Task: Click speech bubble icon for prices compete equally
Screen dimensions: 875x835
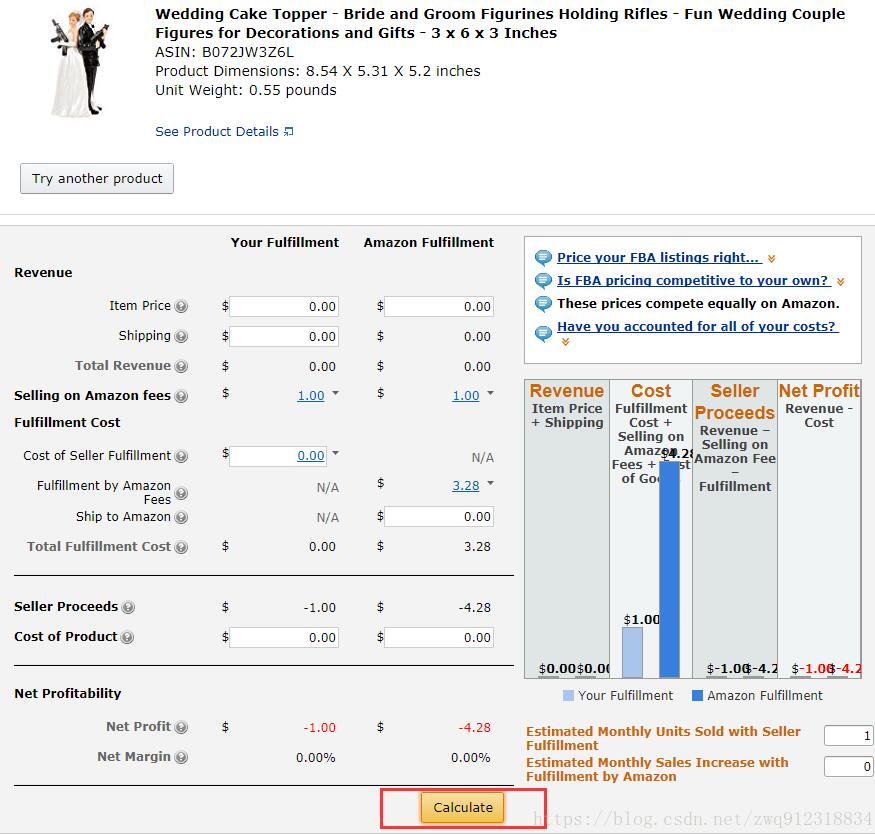Action: pos(543,304)
